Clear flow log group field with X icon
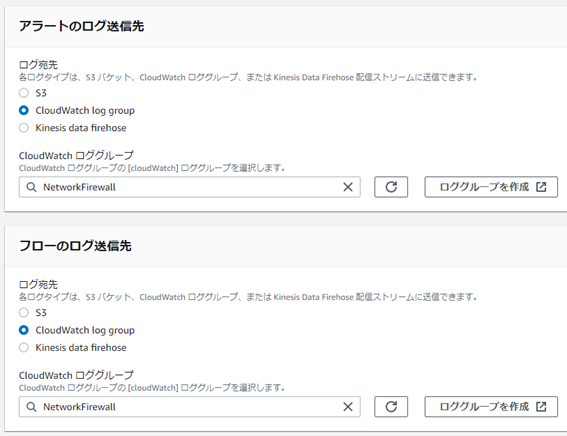Image resolution: width=567 pixels, height=436 pixels. [x=348, y=407]
